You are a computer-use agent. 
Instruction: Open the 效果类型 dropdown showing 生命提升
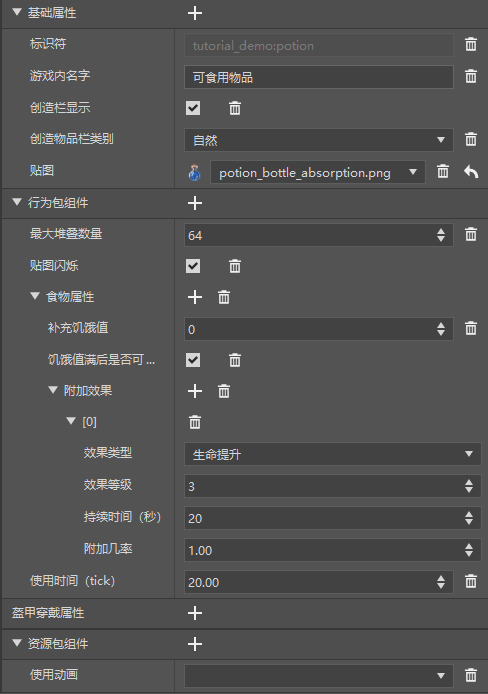pos(333,454)
